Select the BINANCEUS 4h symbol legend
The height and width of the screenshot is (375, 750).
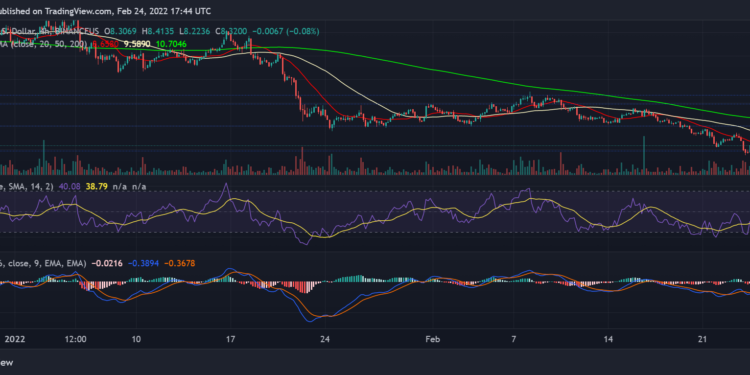tap(50, 32)
